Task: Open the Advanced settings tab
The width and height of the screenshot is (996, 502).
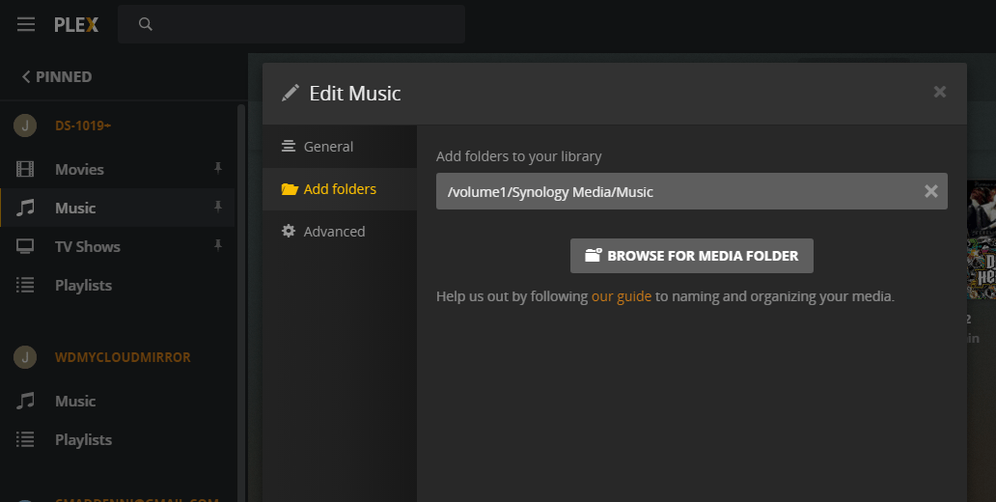Action: click(x=334, y=231)
